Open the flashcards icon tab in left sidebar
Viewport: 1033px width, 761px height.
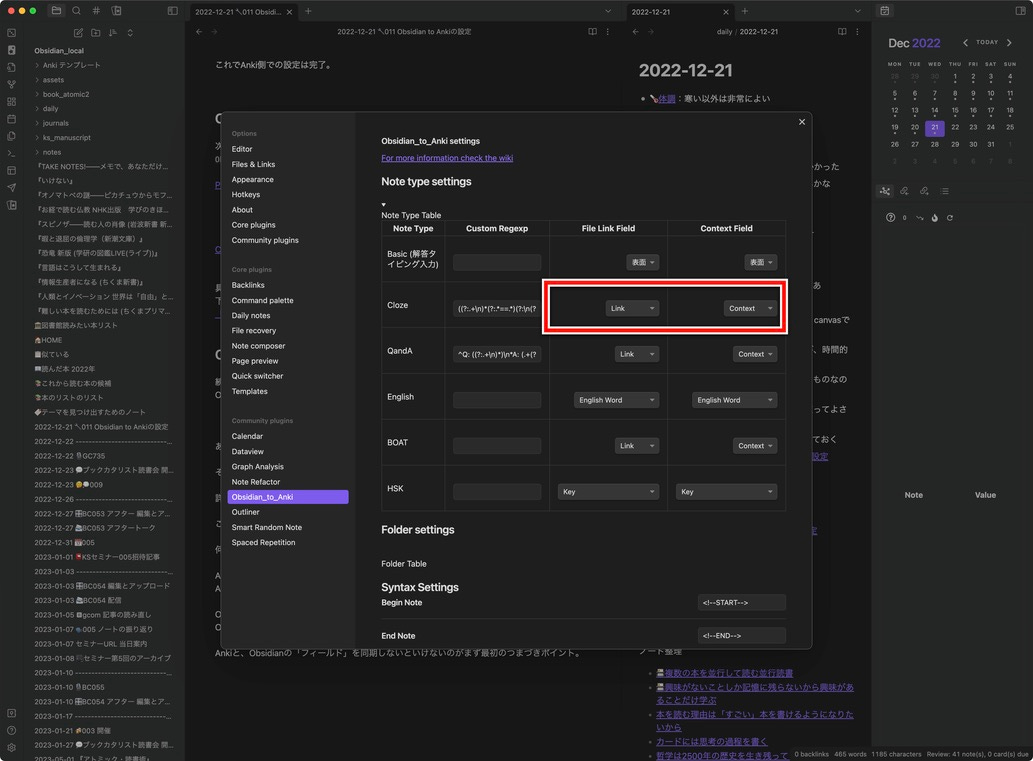coord(117,11)
